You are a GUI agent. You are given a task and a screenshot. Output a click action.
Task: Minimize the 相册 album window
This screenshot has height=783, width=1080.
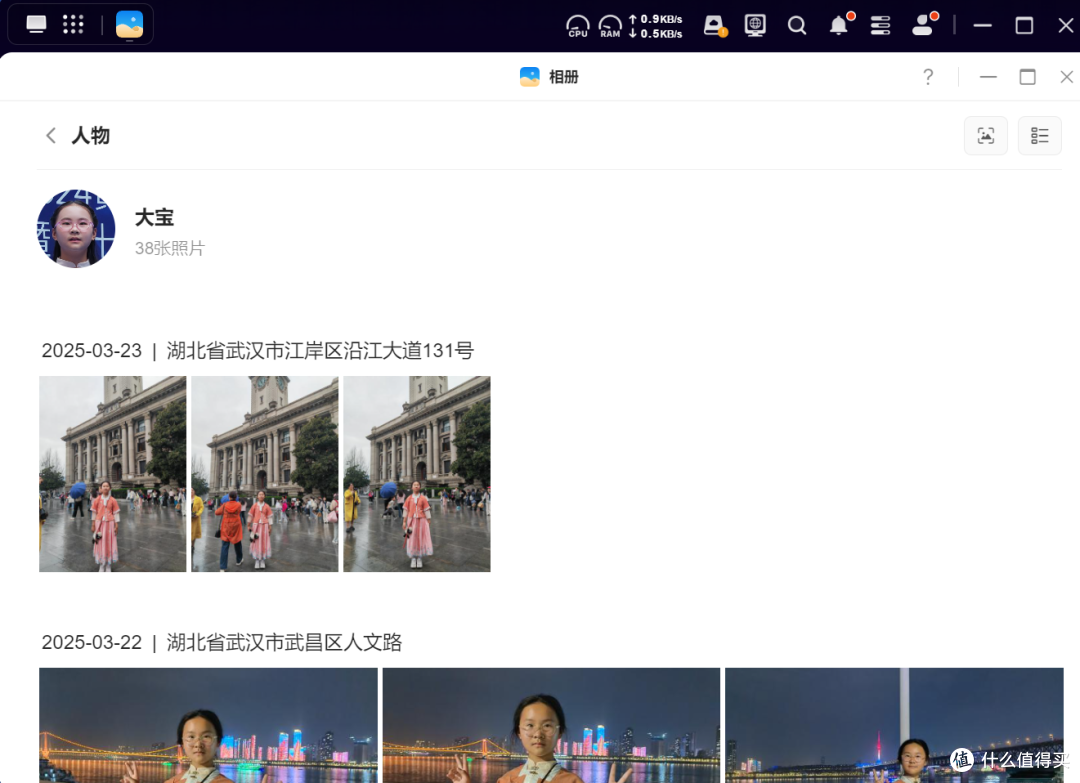click(x=988, y=77)
